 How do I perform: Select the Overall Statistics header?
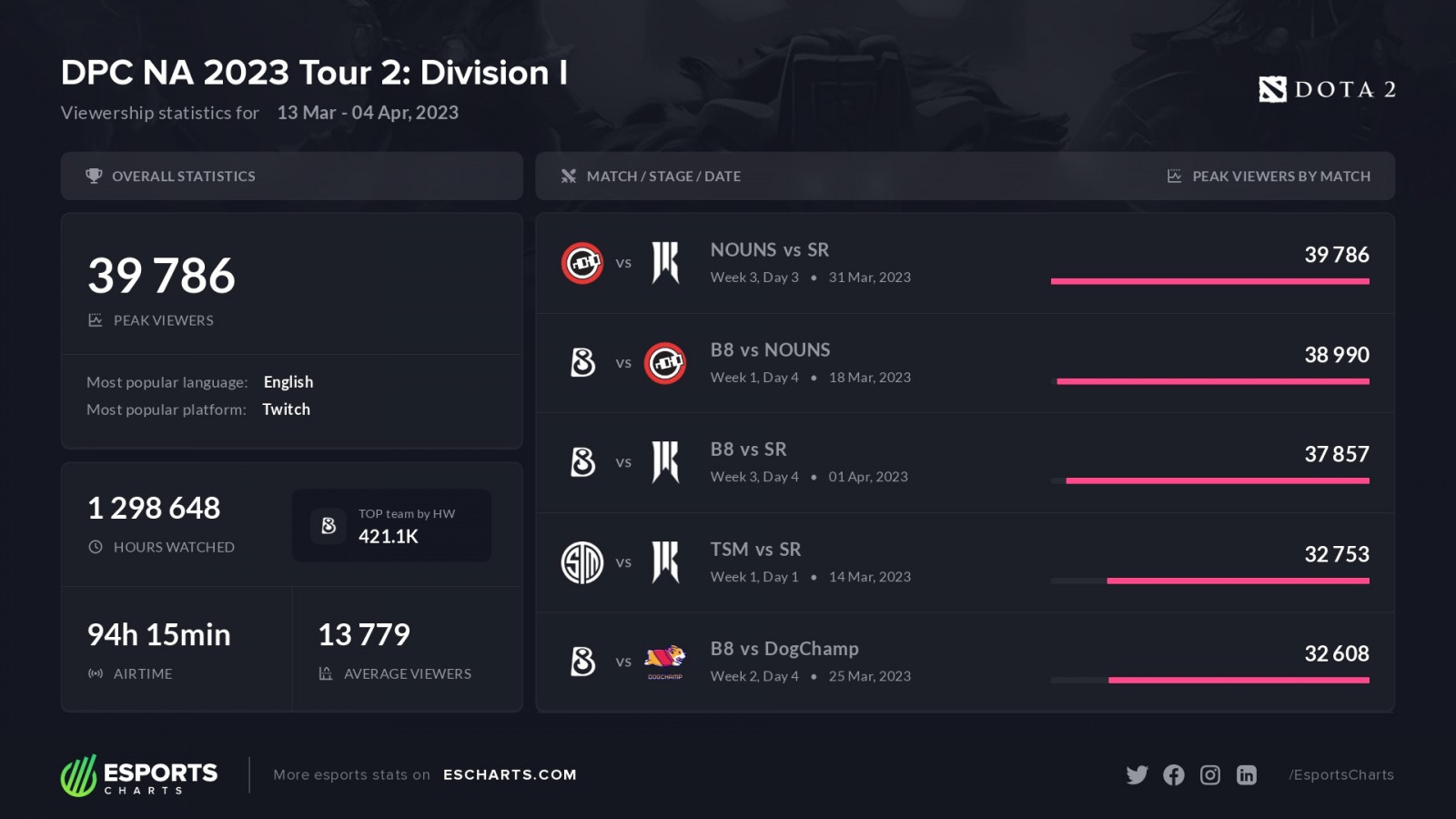click(183, 176)
